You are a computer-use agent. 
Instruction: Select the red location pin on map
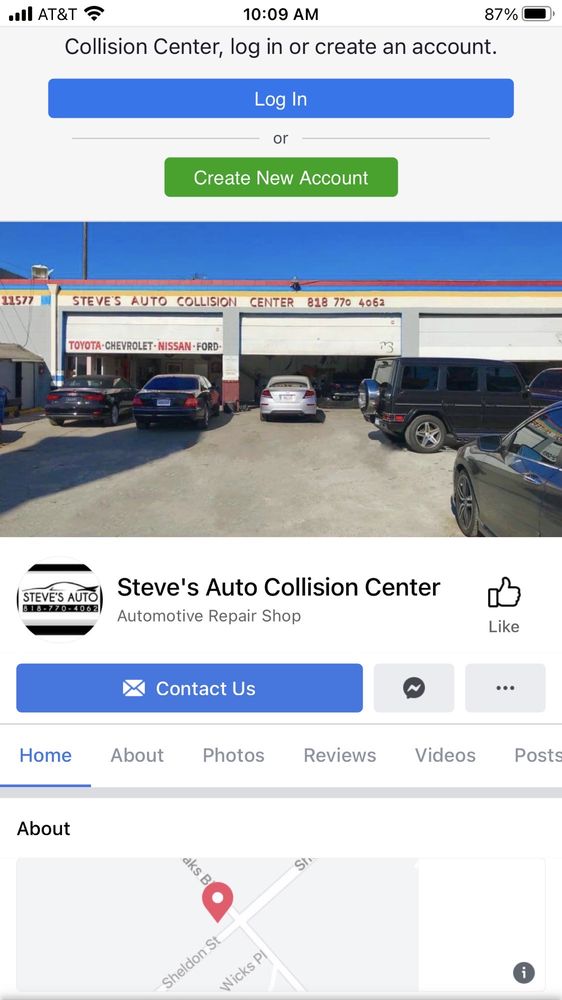[218, 902]
